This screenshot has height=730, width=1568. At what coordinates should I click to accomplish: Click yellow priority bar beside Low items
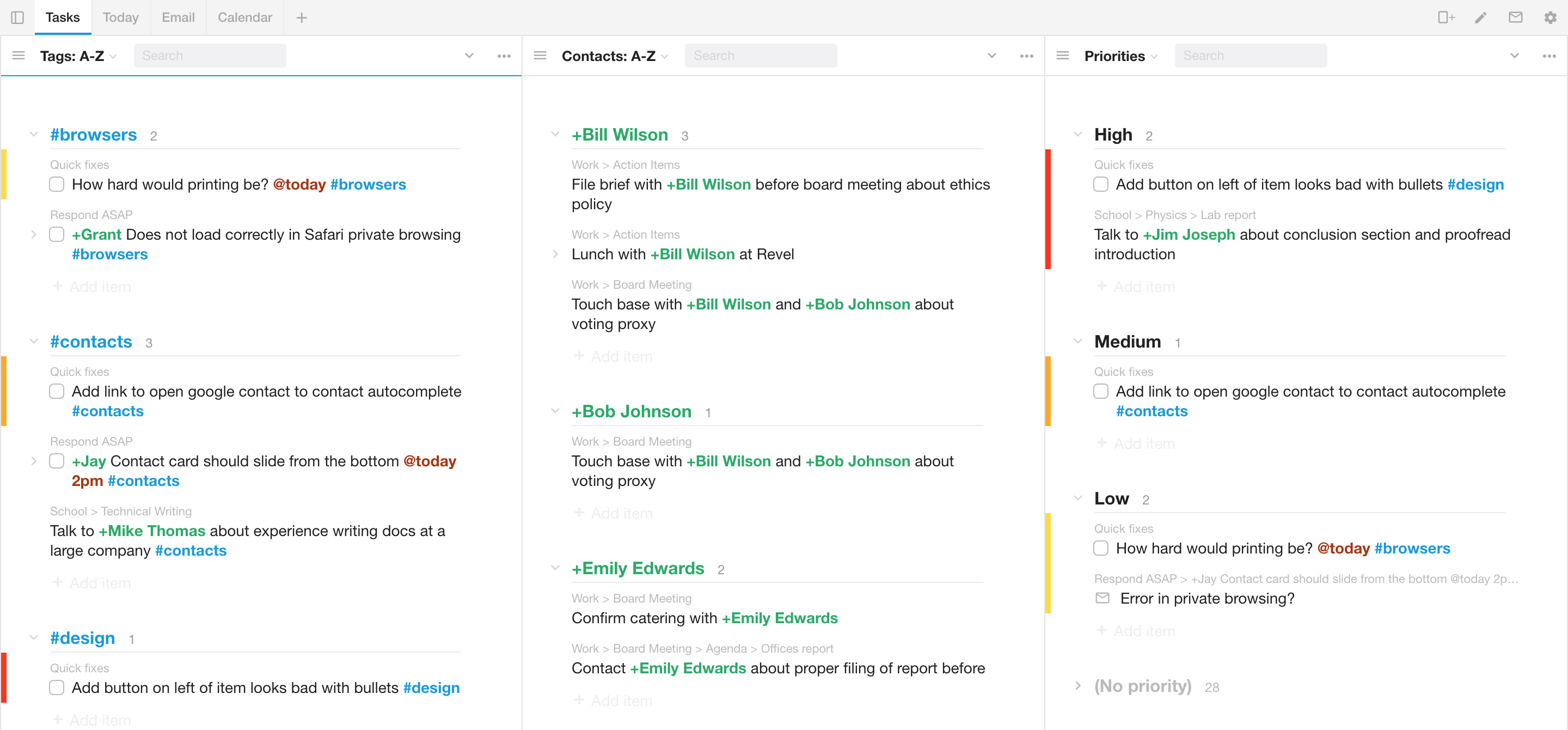click(x=1048, y=563)
